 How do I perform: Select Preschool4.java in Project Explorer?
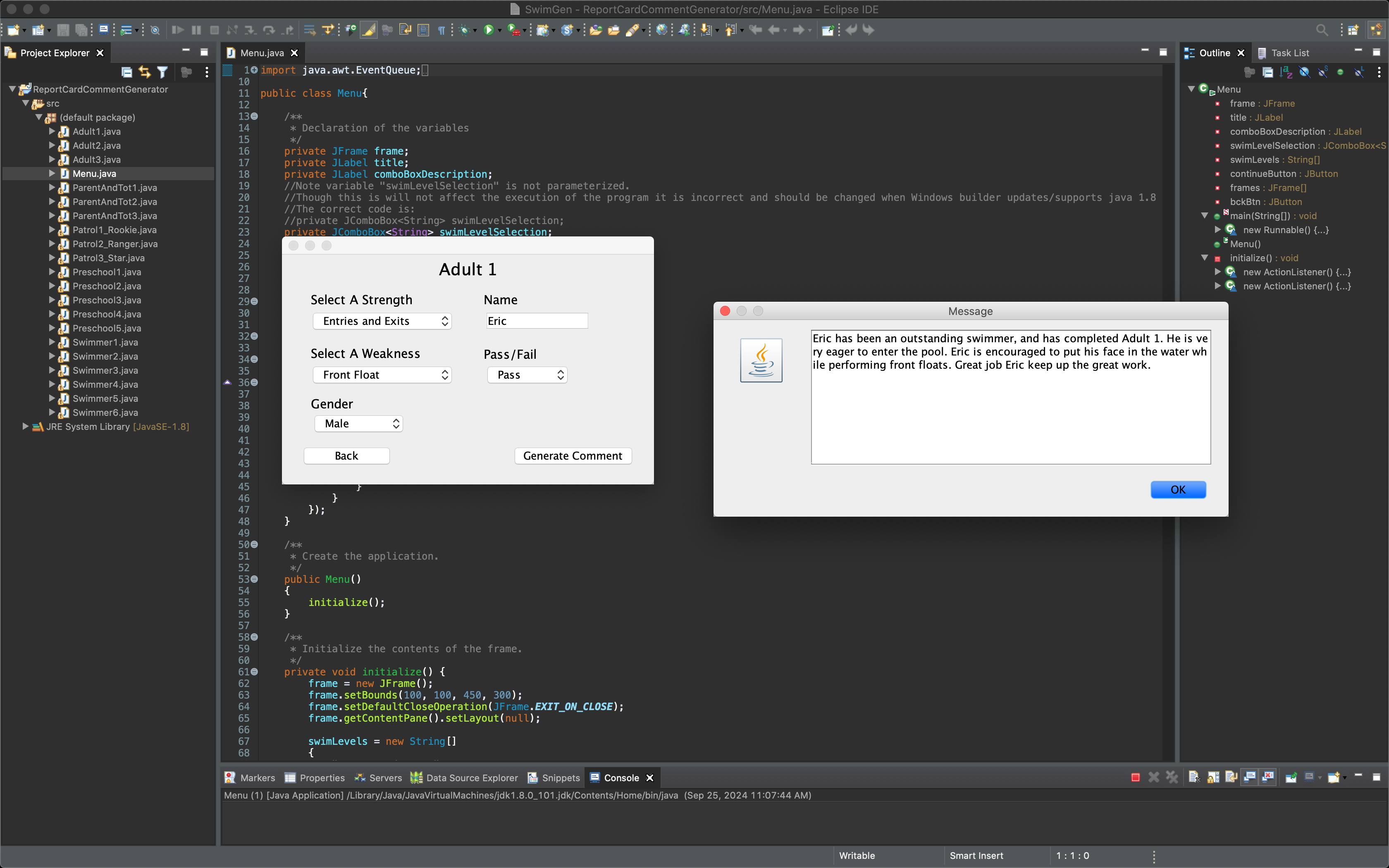[x=107, y=314]
